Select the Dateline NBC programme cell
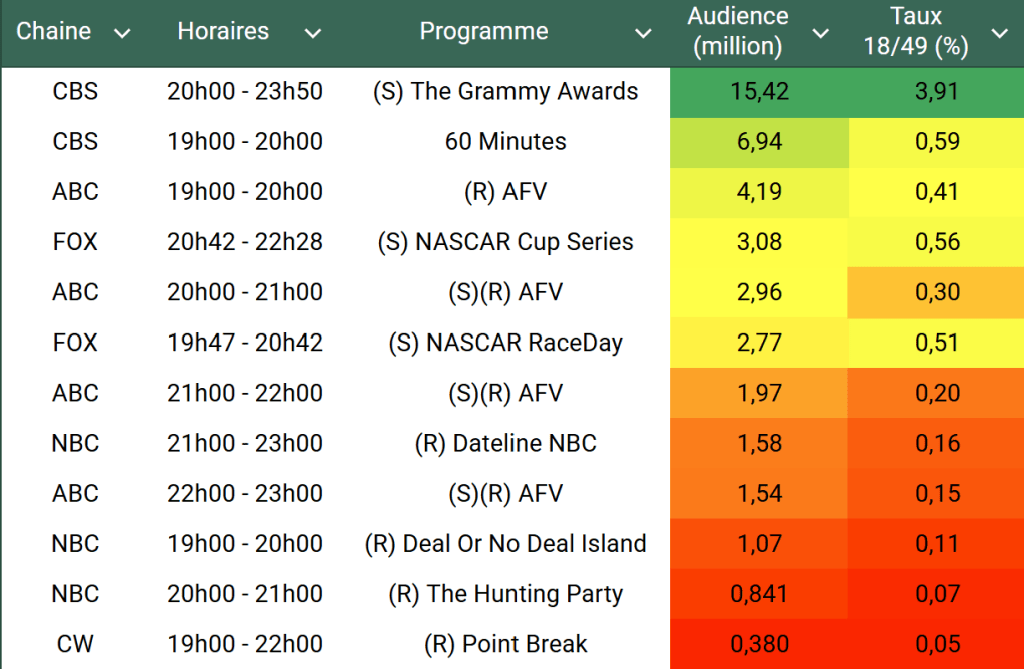 pos(505,443)
